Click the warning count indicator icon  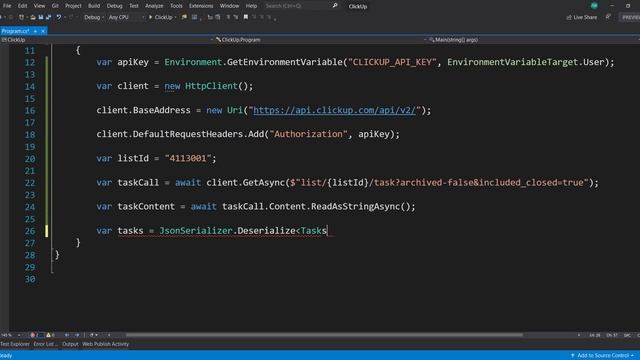[50, 335]
